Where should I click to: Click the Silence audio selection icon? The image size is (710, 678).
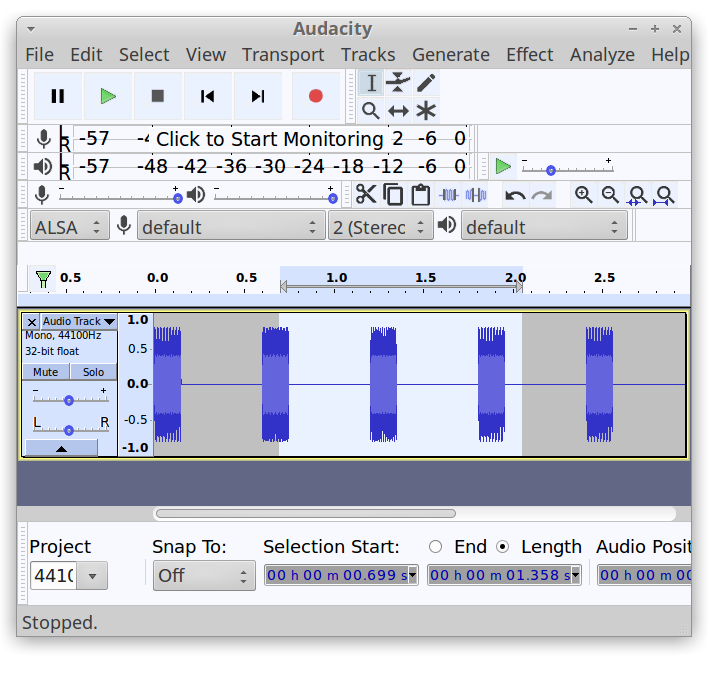(476, 195)
